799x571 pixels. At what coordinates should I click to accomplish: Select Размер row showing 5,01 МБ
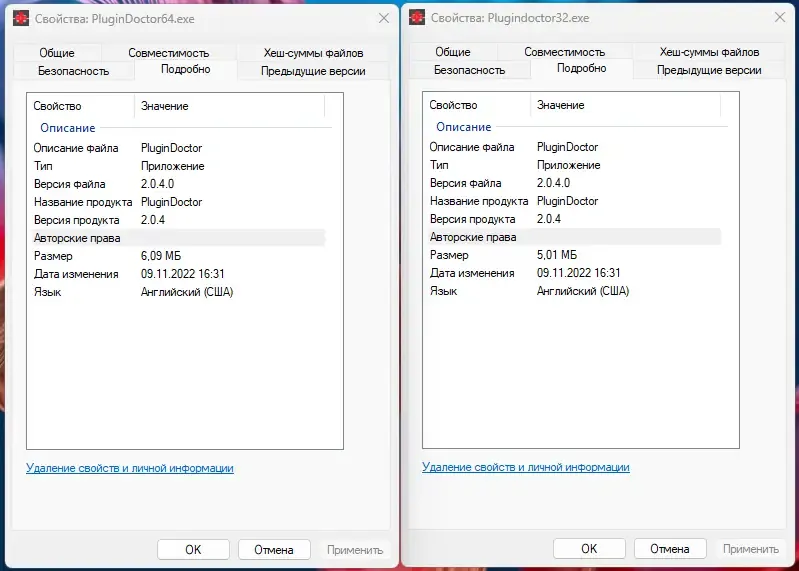tap(572, 255)
